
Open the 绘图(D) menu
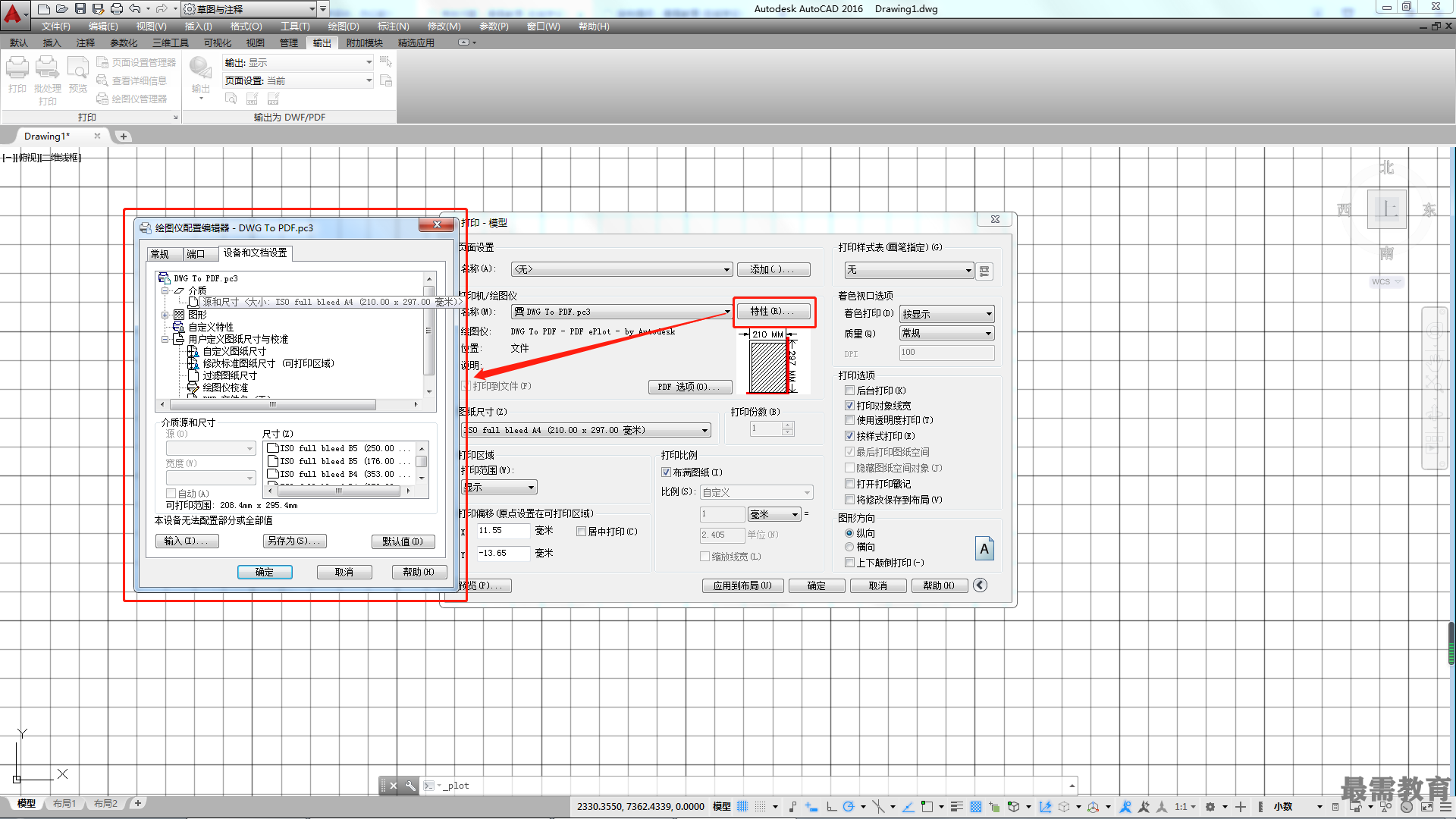344,27
